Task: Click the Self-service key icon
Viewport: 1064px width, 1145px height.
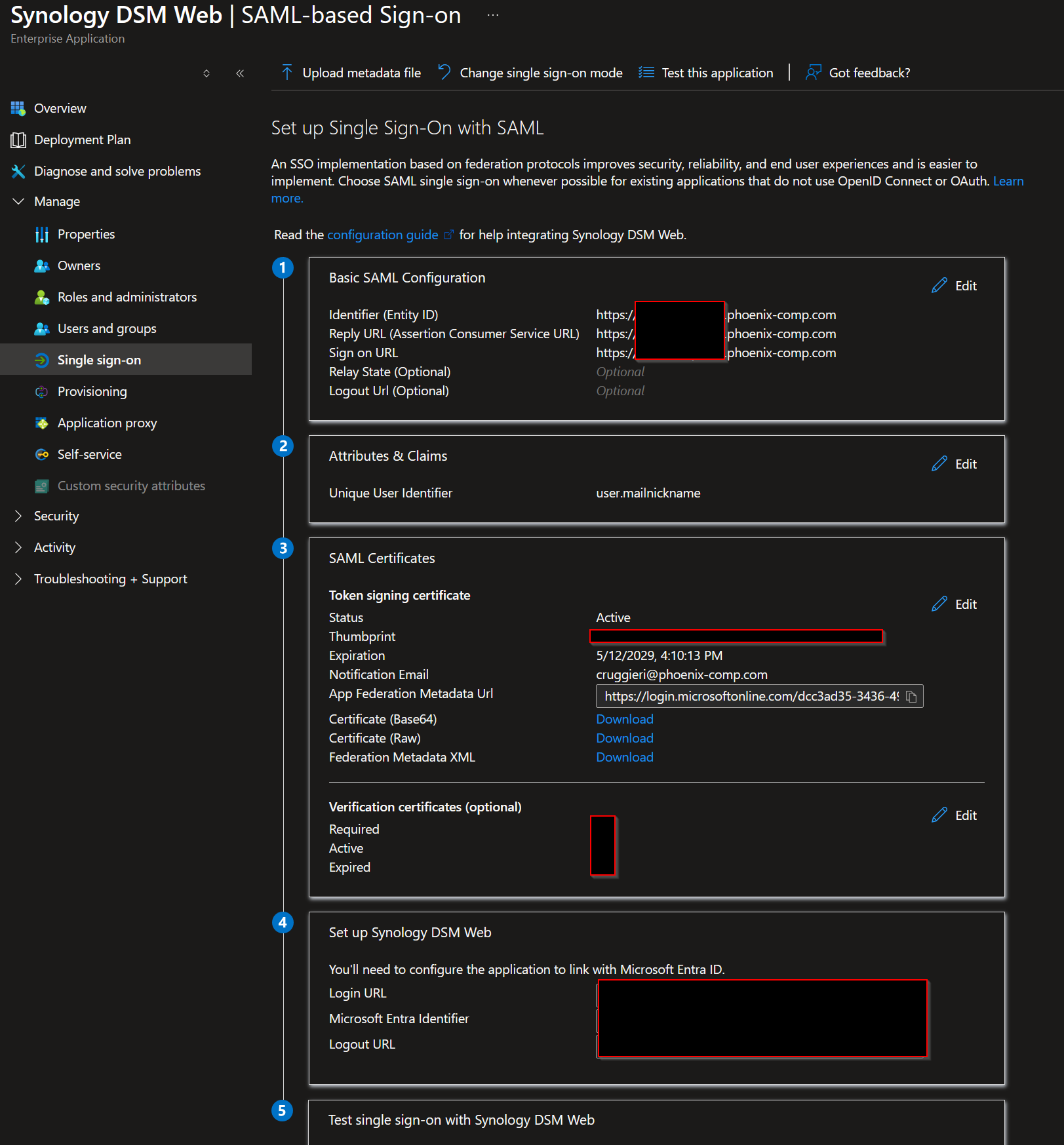Action: click(42, 454)
